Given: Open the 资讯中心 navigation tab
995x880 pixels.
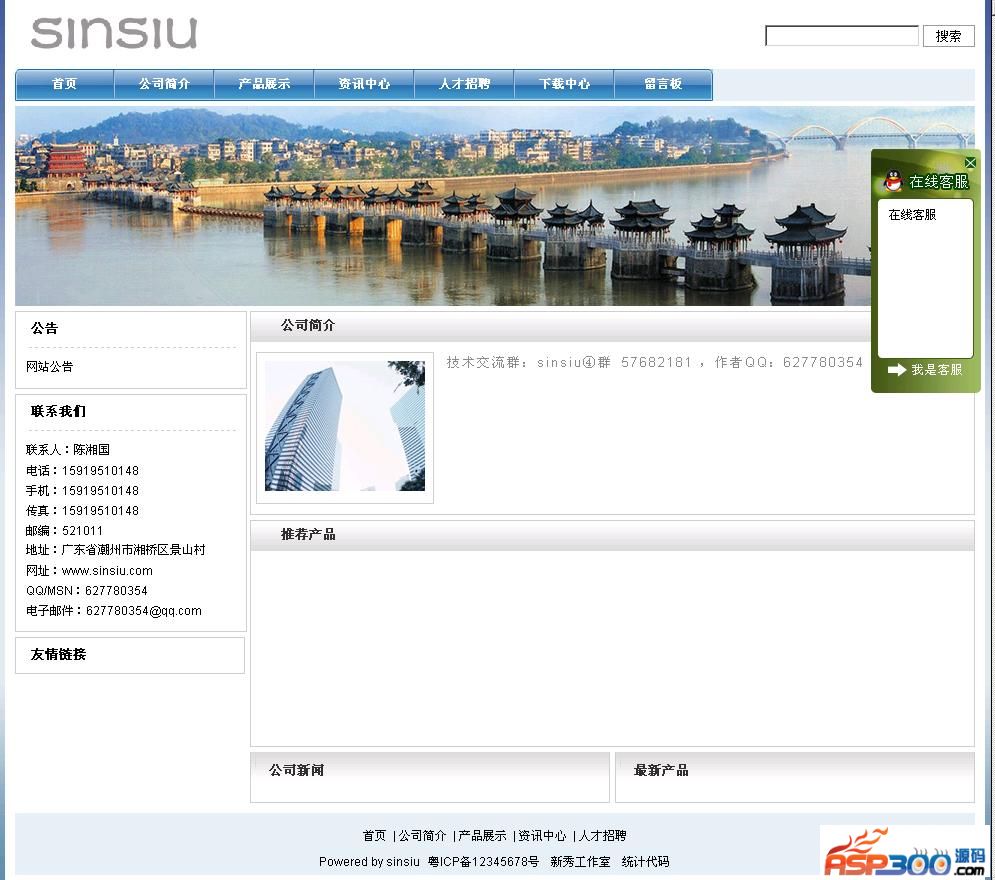Looking at the screenshot, I should point(364,84).
